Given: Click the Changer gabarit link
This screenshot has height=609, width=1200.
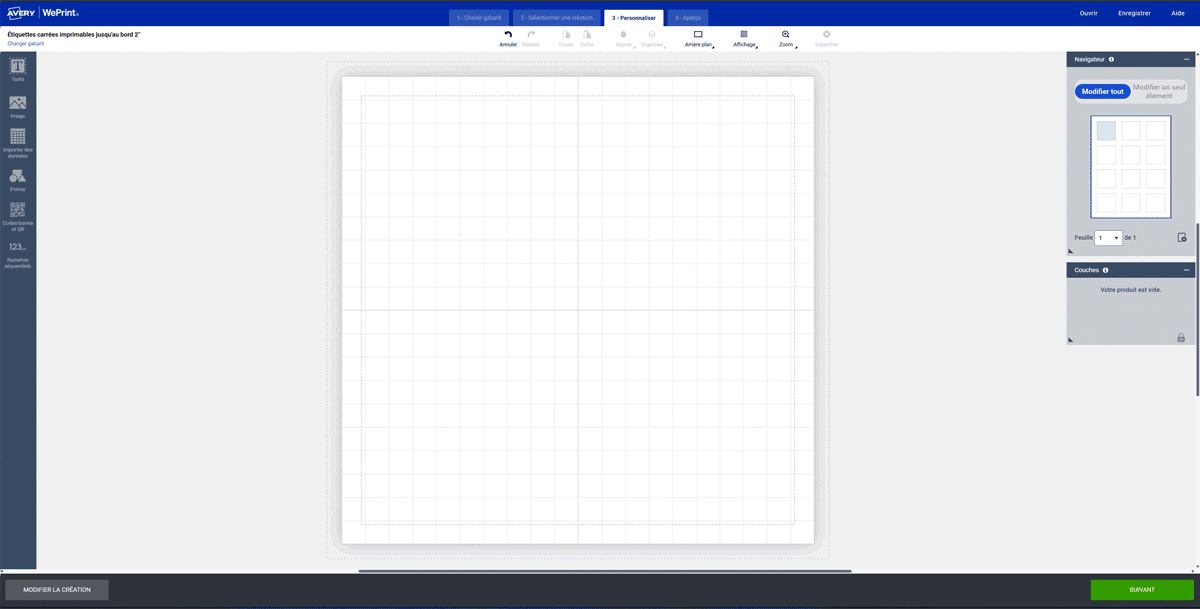Looking at the screenshot, I should (x=26, y=44).
